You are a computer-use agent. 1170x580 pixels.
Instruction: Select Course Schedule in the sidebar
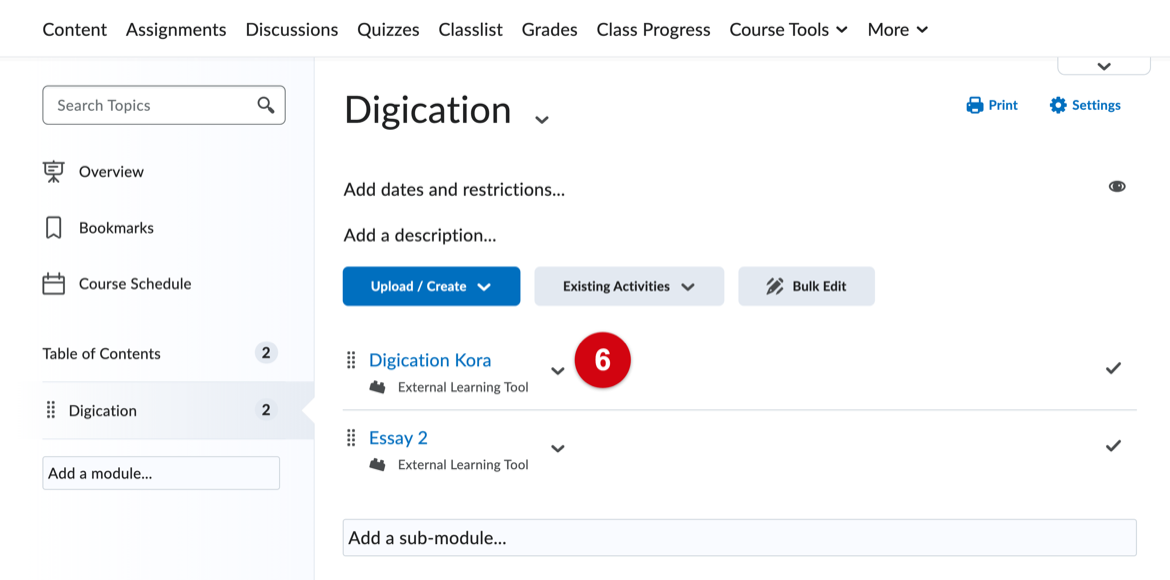(x=135, y=284)
